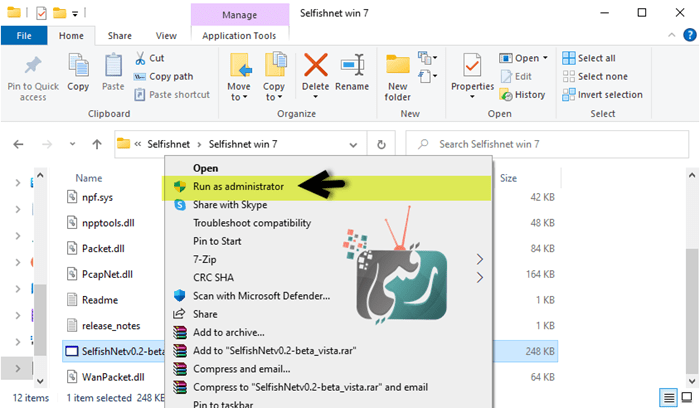Open recent locations dropdown arrow

click(x=72, y=144)
